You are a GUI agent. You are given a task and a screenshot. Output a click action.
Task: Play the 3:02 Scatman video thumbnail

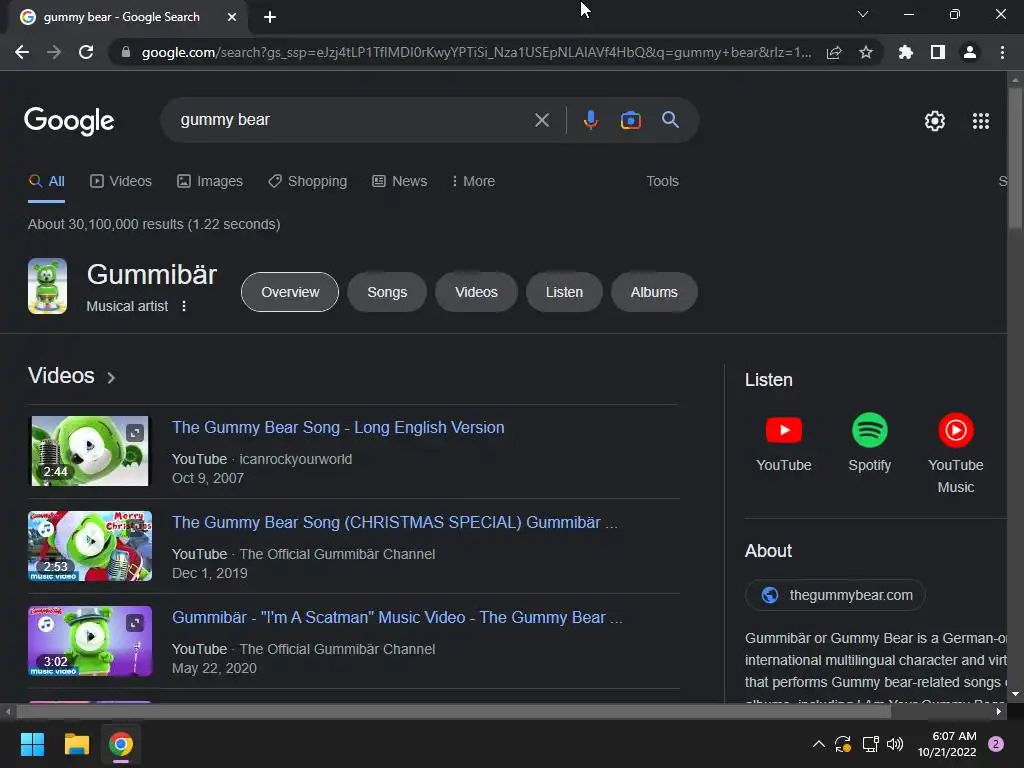90,641
